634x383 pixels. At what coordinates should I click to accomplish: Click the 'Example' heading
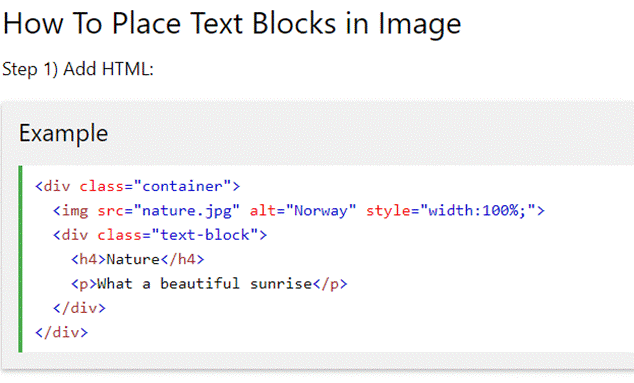click(x=63, y=133)
